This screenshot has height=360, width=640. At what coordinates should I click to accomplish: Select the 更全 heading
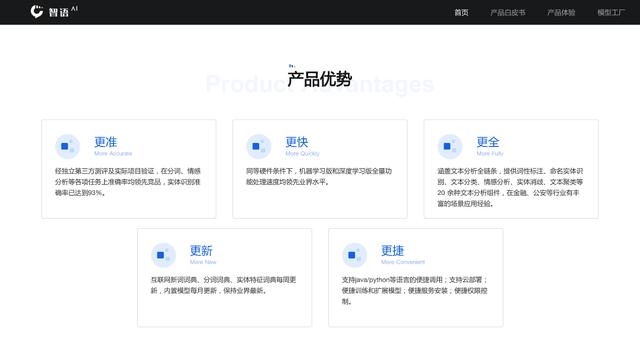click(488, 142)
